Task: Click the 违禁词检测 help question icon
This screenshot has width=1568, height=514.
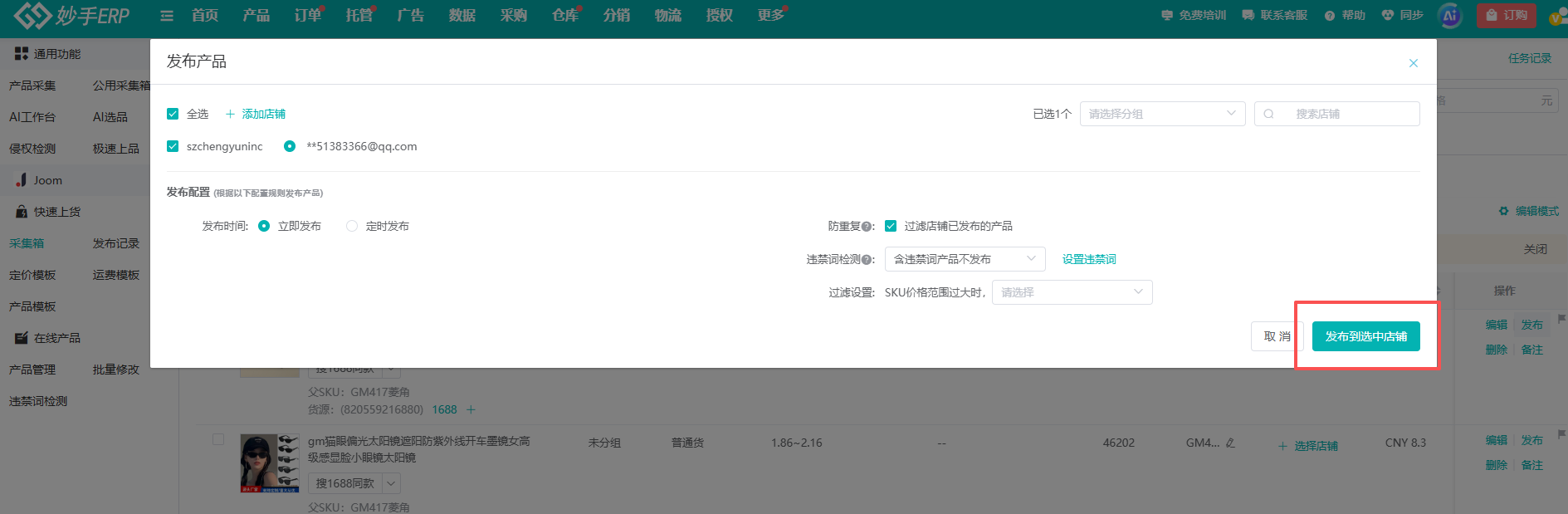Action: click(867, 259)
